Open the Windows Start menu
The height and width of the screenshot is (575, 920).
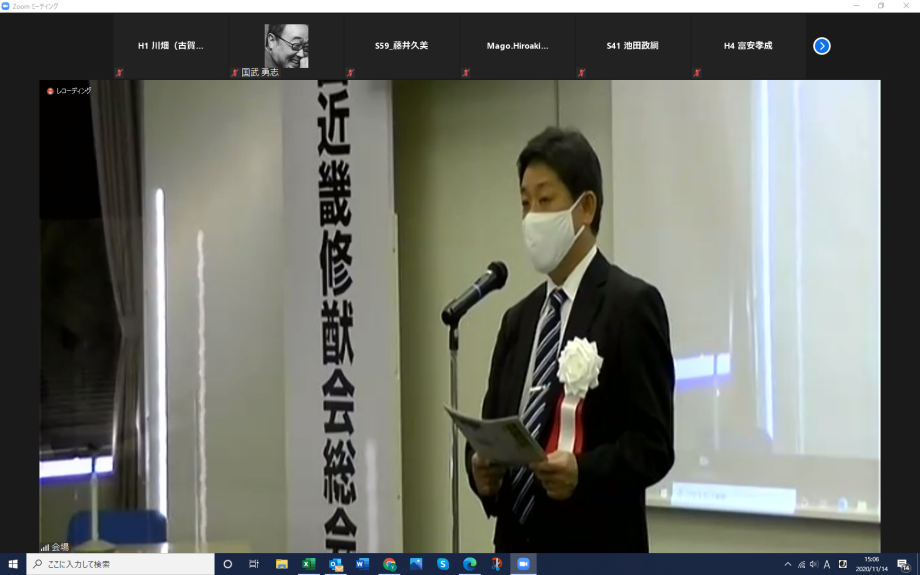pos(13,564)
